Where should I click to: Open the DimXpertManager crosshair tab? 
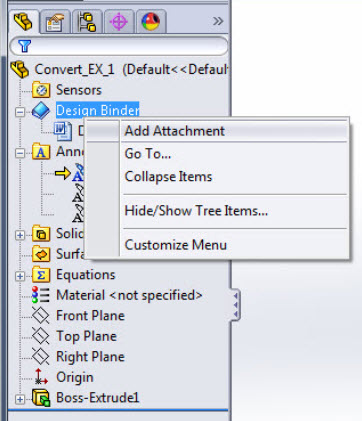[x=119, y=22]
